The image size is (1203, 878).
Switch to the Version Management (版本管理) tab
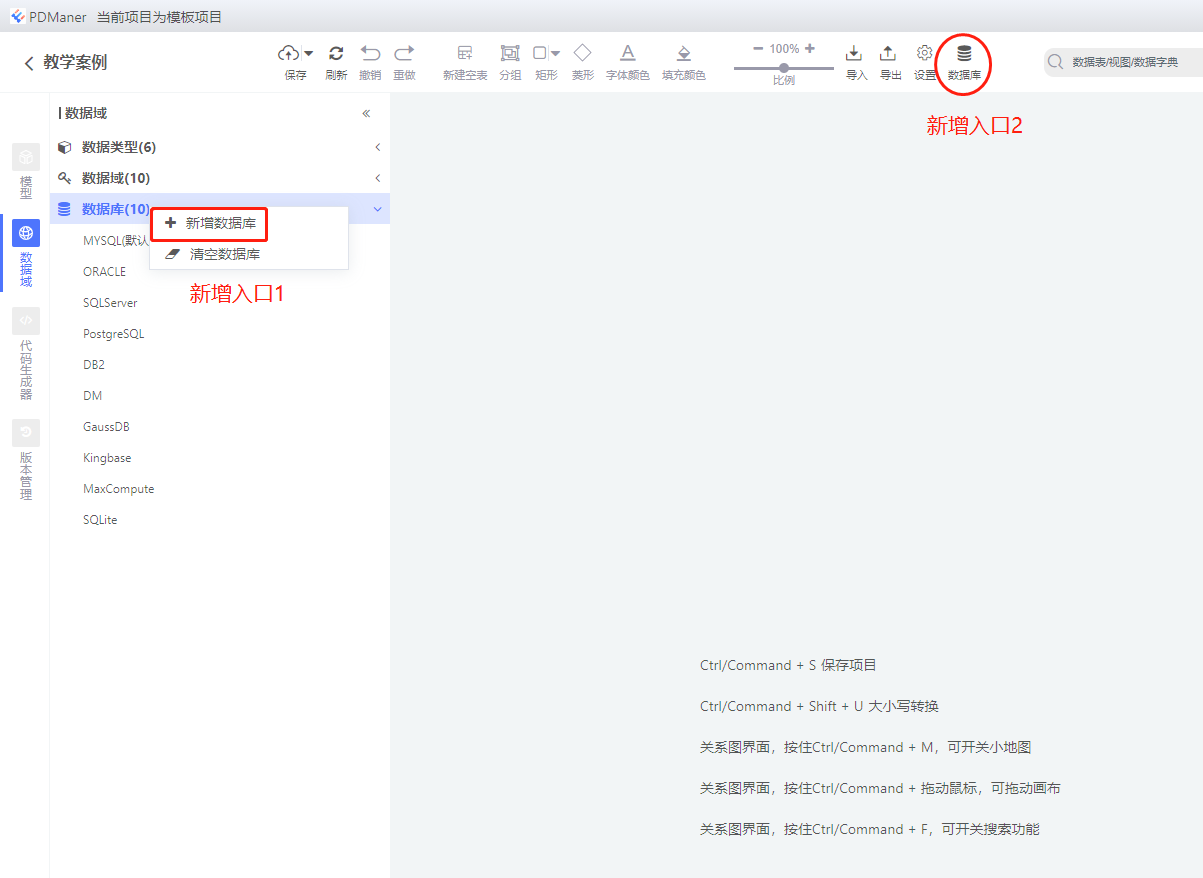(26, 461)
